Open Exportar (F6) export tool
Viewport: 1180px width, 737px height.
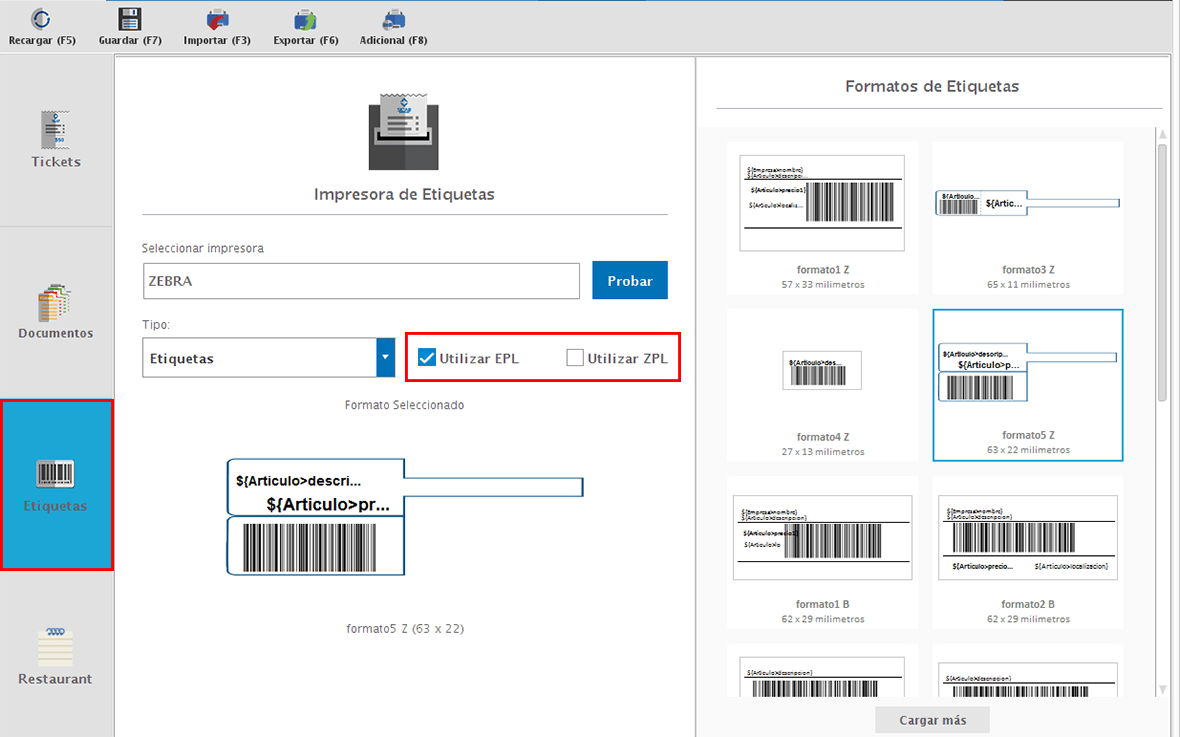click(305, 20)
